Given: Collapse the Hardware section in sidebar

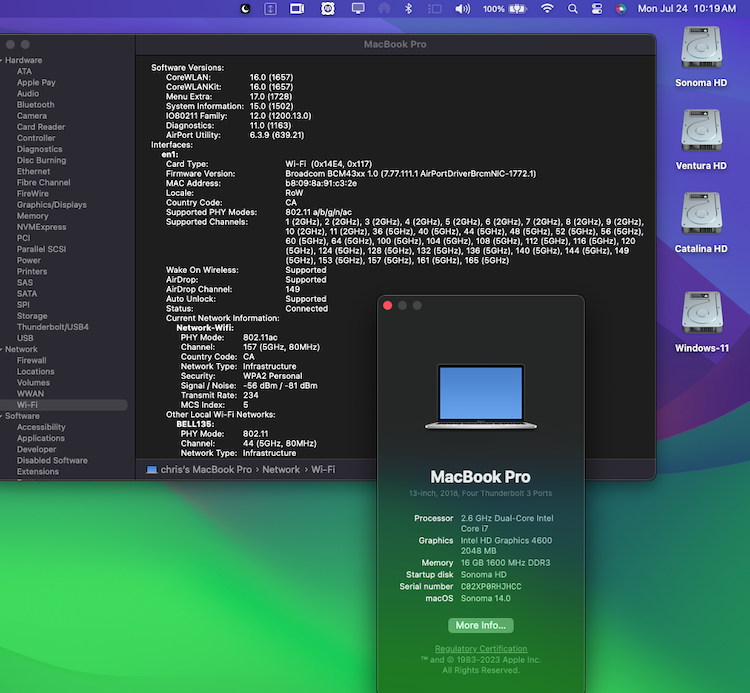Looking at the screenshot, I should (x=1, y=60).
